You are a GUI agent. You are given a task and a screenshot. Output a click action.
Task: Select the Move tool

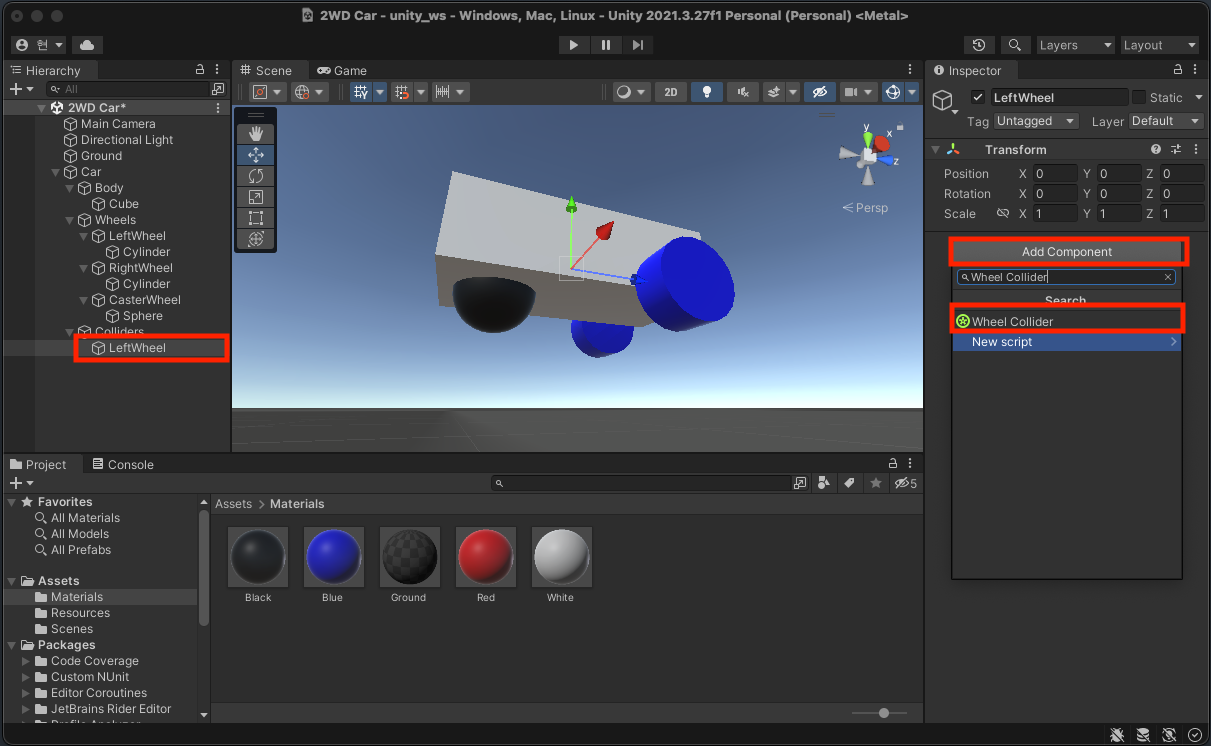(255, 155)
